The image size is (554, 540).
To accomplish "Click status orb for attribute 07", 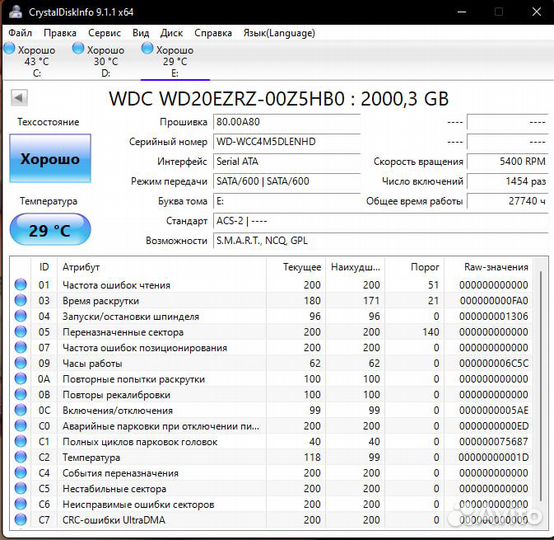I will click(21, 347).
